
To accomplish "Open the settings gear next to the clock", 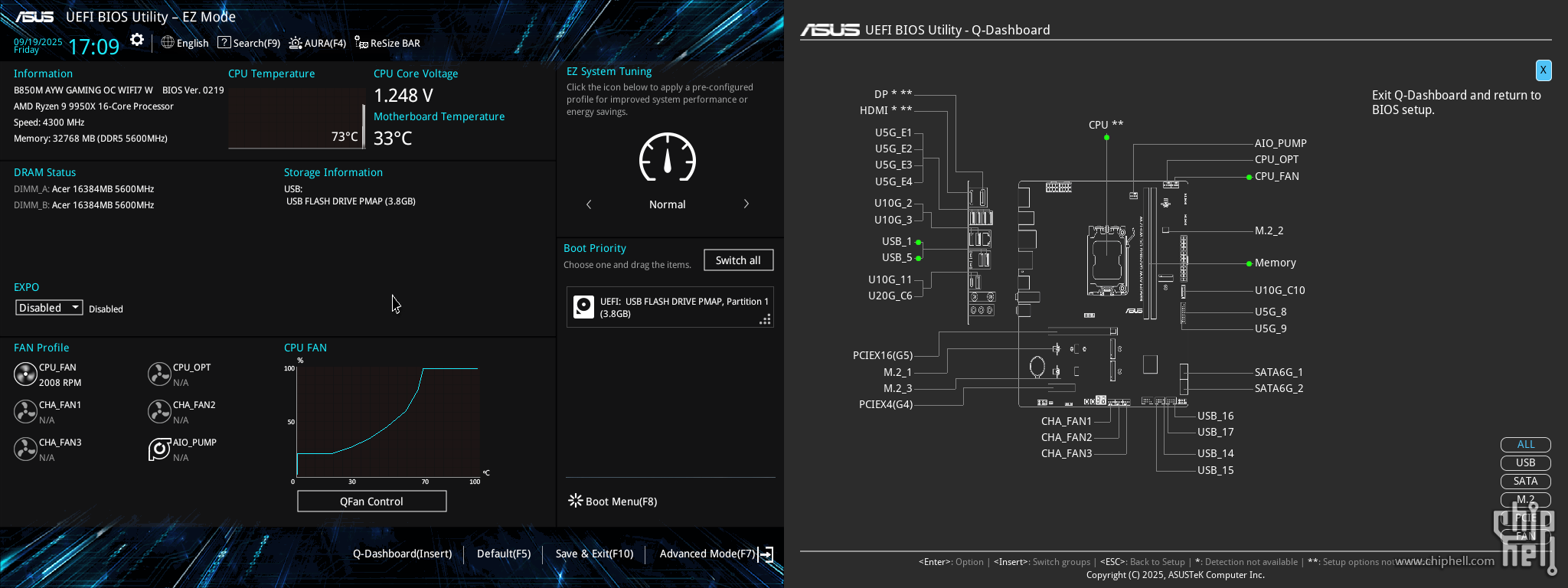I will [x=137, y=41].
